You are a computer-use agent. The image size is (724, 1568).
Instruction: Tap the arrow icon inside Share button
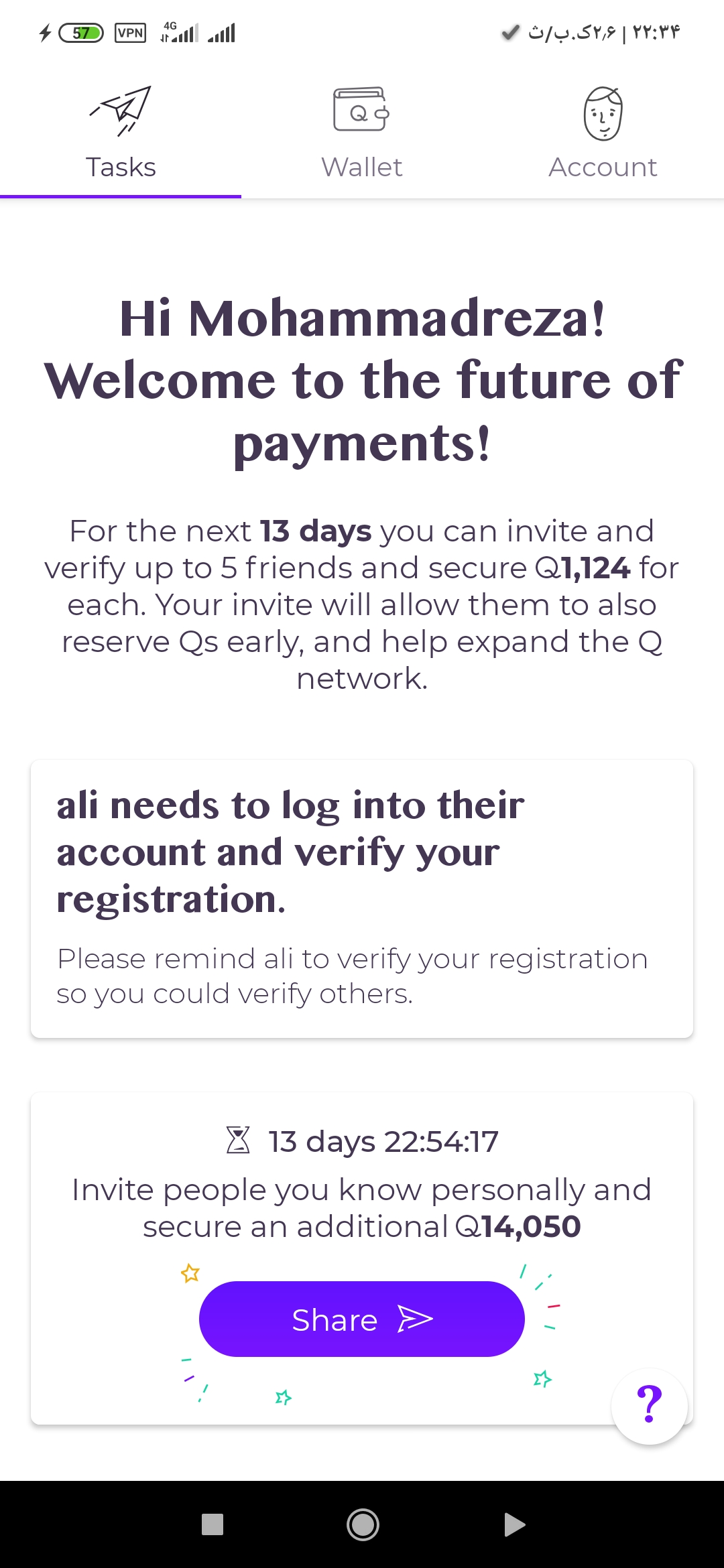pyautogui.click(x=415, y=1319)
